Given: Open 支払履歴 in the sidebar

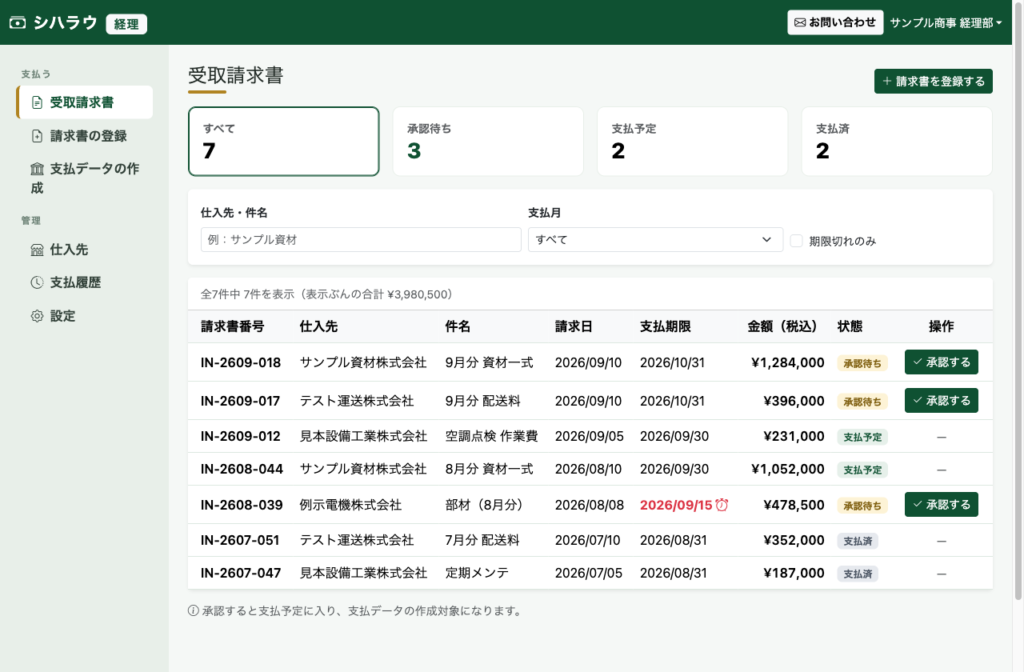Looking at the screenshot, I should click(85, 282).
